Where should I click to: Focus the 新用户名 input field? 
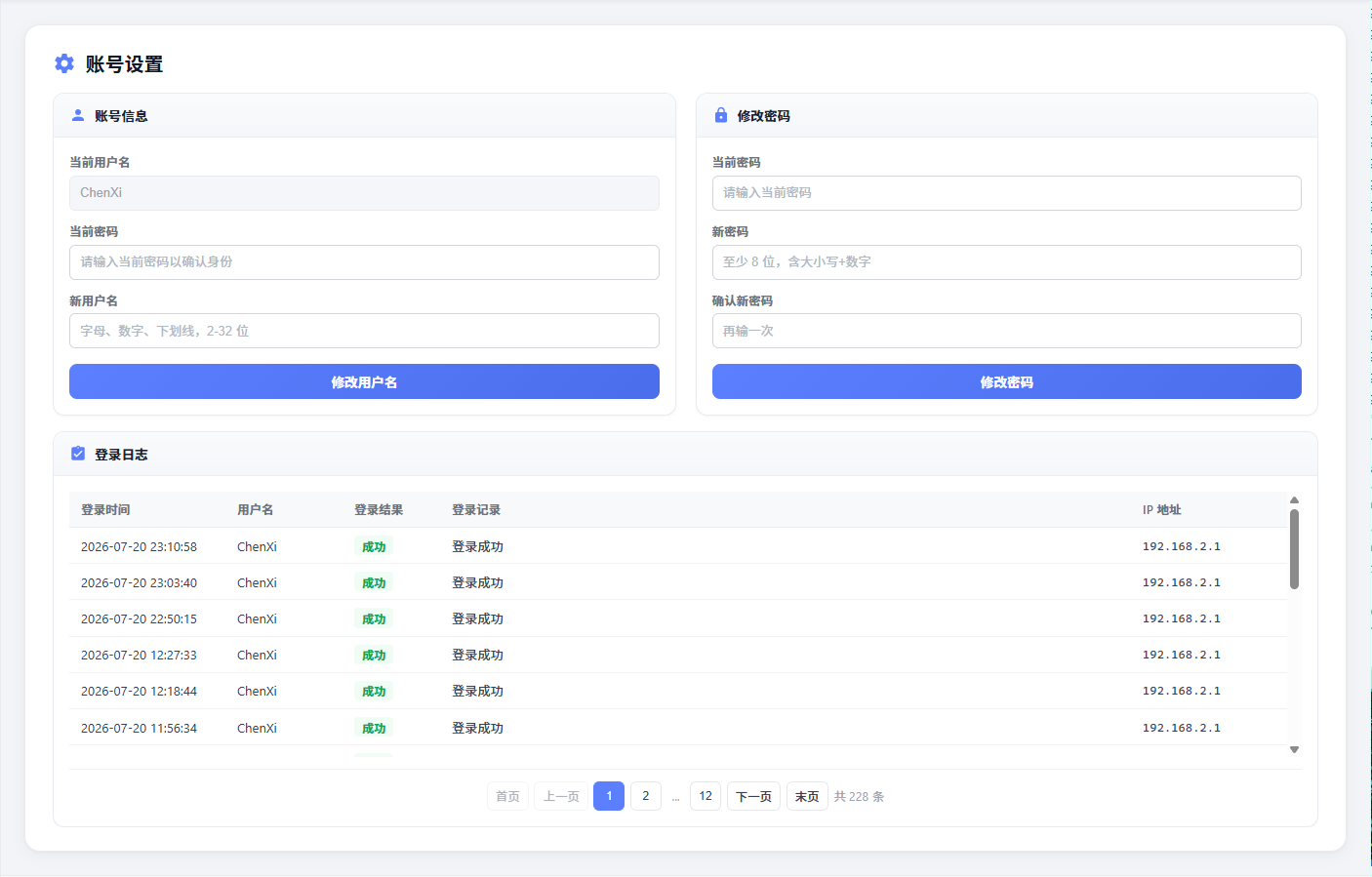coord(364,331)
